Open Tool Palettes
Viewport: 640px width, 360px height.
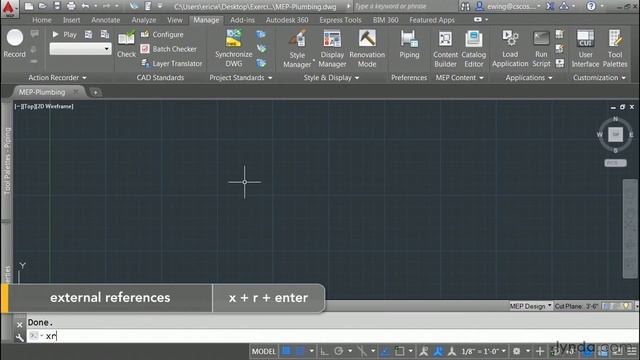click(x=615, y=48)
